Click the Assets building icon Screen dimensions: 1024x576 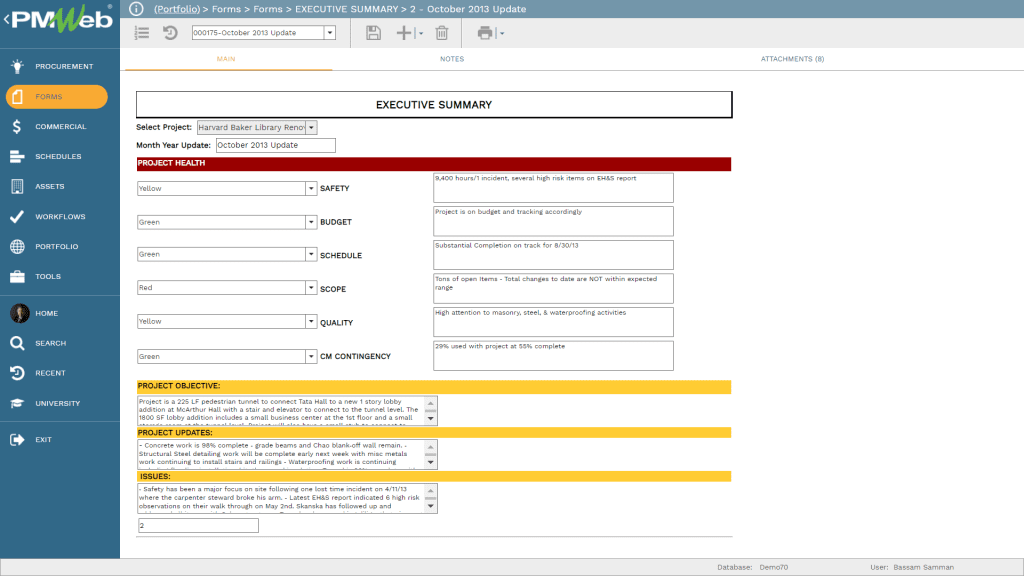[17, 187]
